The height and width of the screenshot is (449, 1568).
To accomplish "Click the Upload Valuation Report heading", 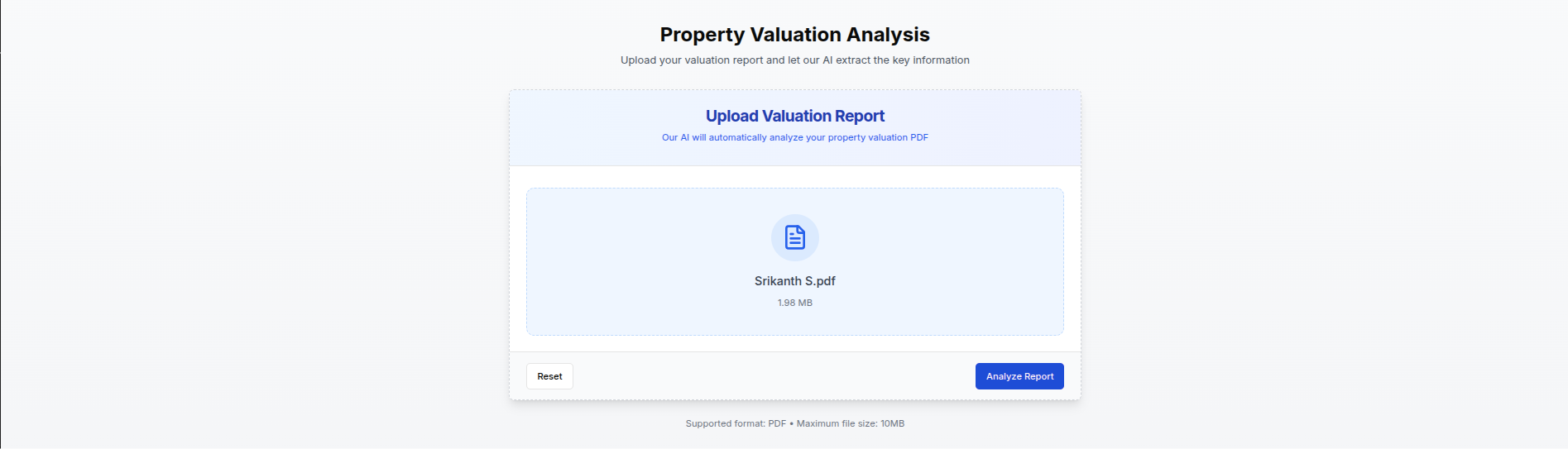I will [794, 117].
